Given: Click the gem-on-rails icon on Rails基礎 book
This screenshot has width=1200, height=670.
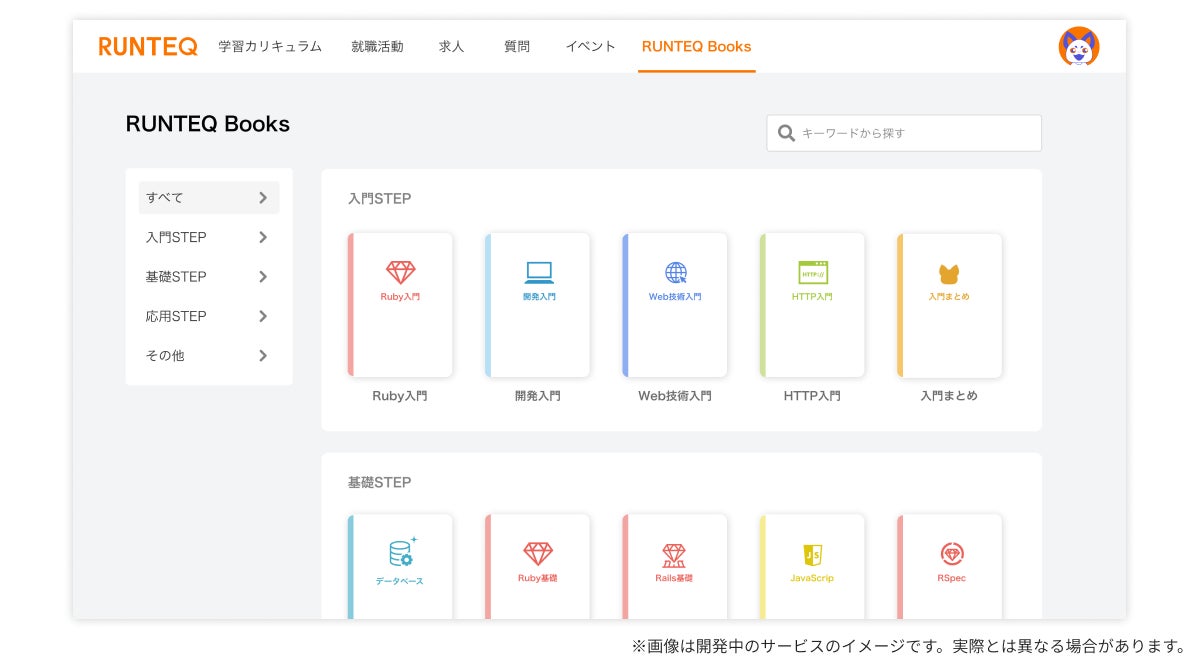Looking at the screenshot, I should point(674,555).
